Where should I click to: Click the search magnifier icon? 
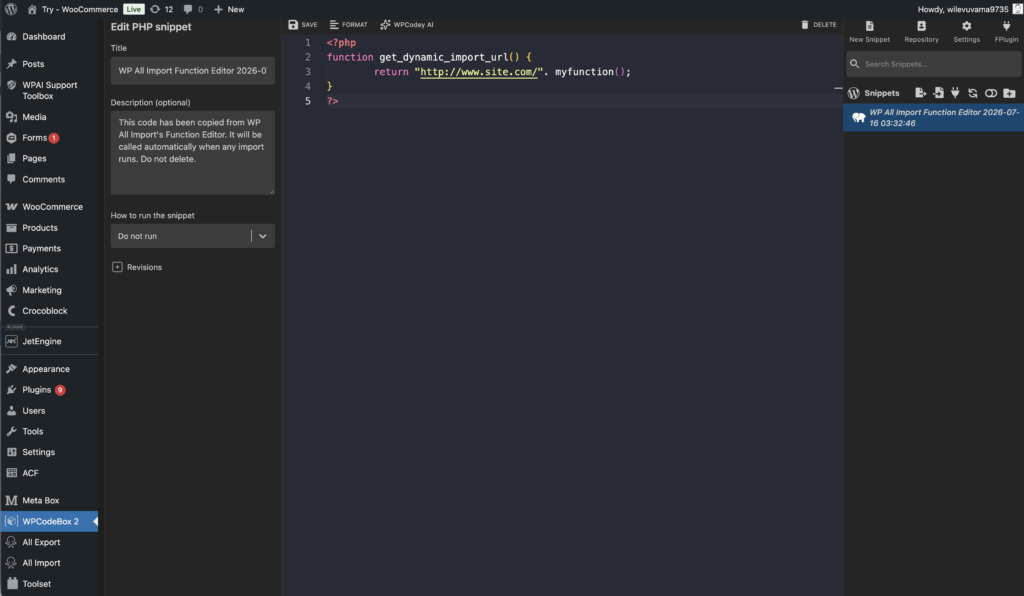click(x=854, y=64)
